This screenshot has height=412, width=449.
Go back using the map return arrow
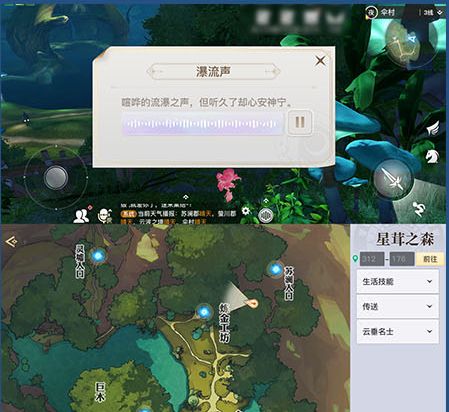(11, 241)
